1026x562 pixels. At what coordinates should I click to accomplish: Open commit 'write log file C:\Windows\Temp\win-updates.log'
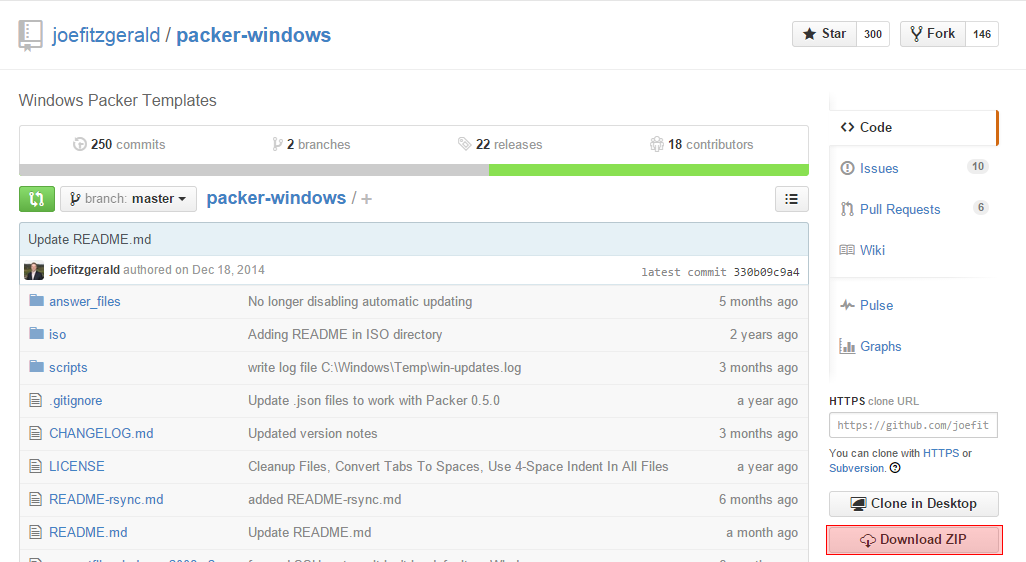pyautogui.click(x=384, y=368)
